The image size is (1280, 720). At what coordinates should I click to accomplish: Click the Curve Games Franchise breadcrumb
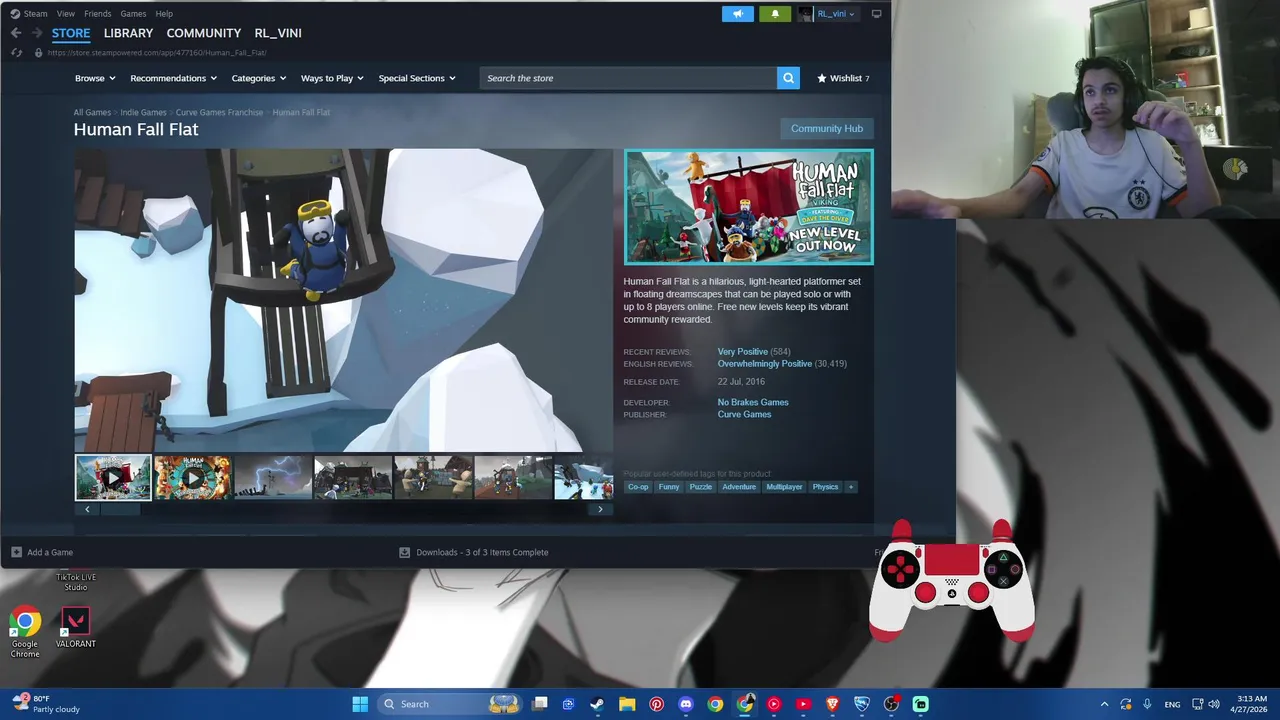point(219,112)
